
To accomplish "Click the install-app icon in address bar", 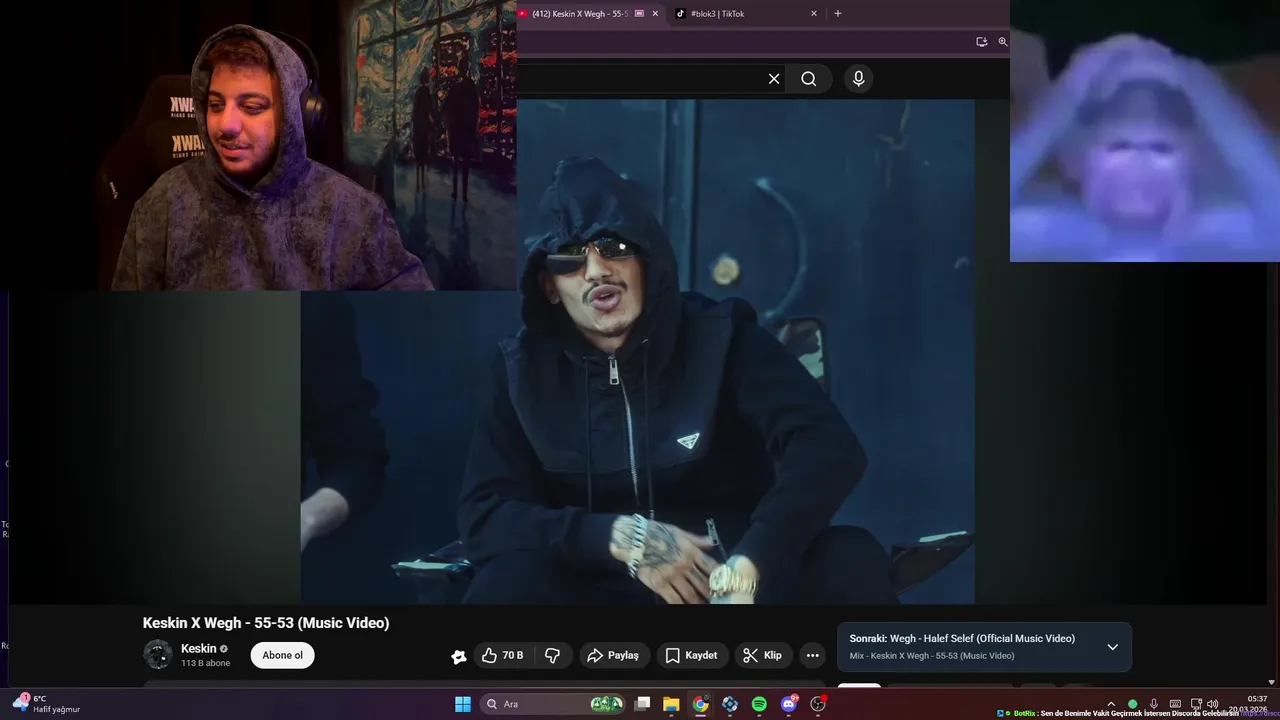I will click(982, 42).
